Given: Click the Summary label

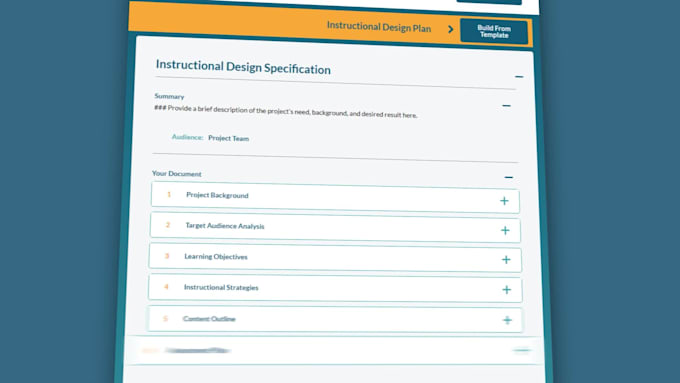Looking at the screenshot, I should click(169, 96).
